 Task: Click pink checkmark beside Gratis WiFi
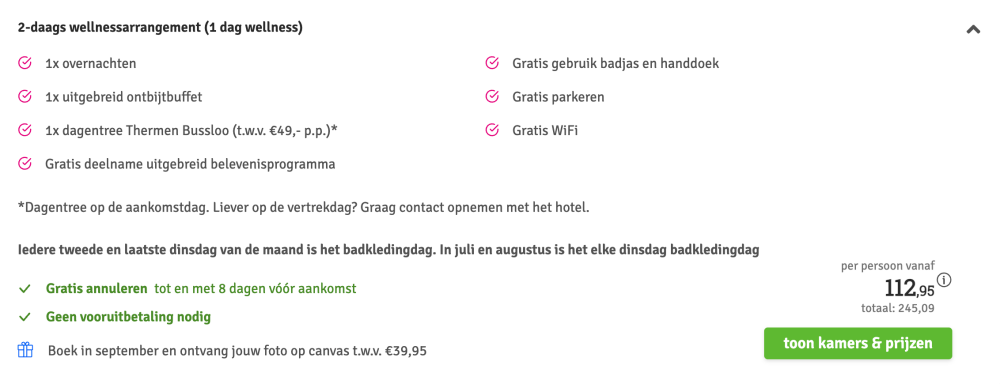(492, 130)
